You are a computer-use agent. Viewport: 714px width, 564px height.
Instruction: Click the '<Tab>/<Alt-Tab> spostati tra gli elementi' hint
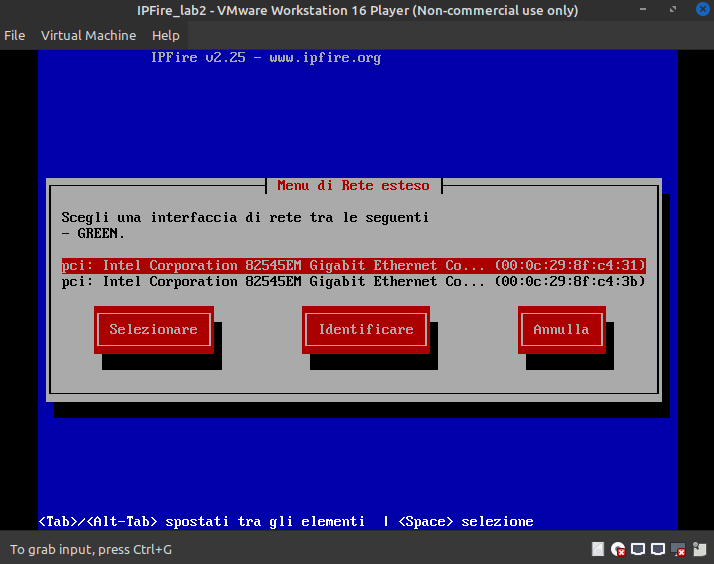[202, 521]
